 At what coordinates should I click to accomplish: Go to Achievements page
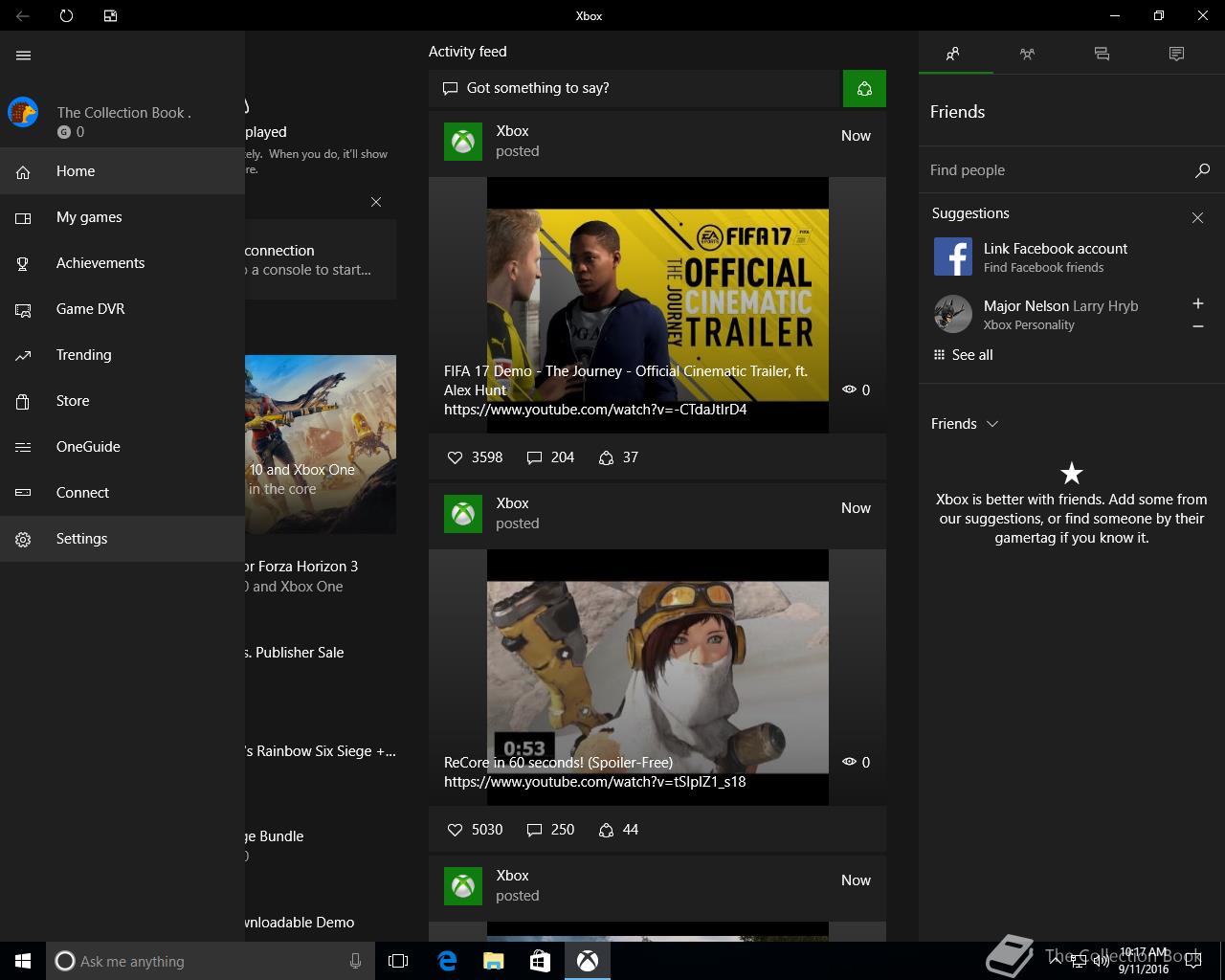122,263
